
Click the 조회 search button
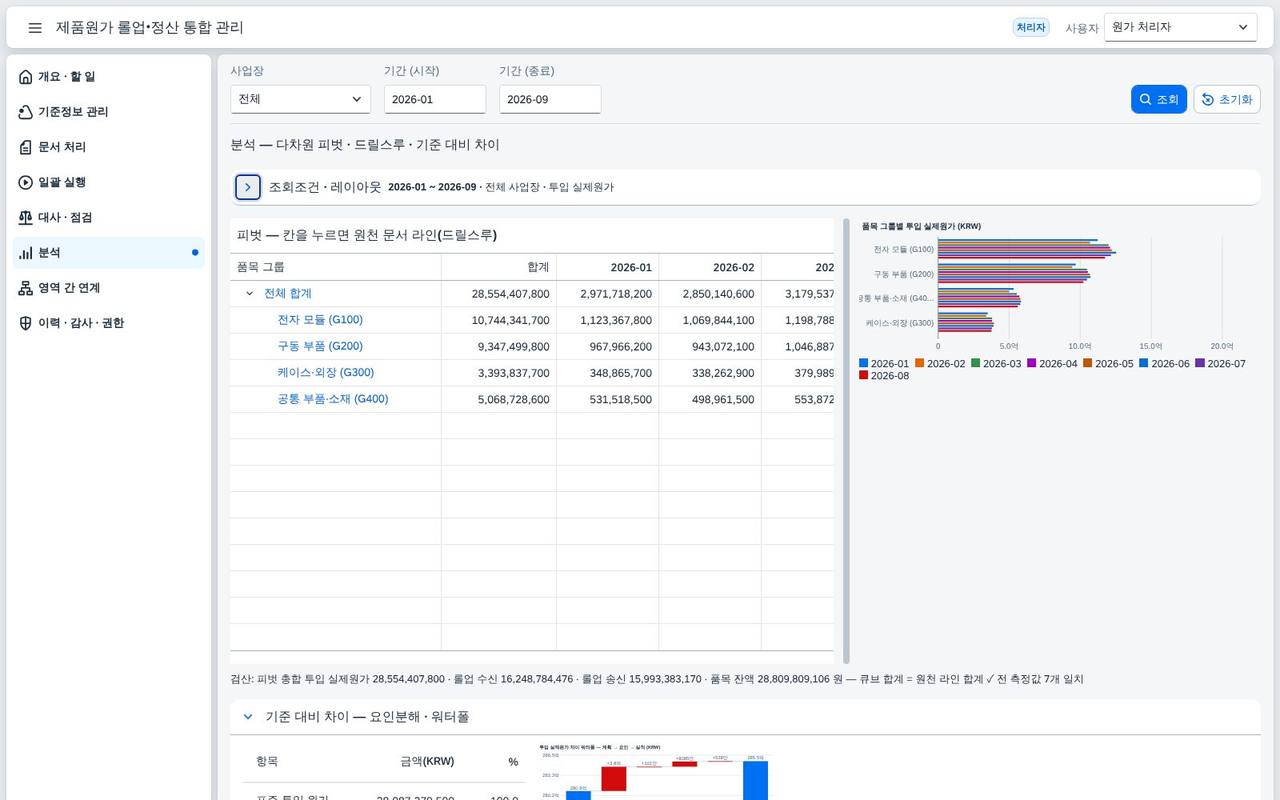coord(1159,99)
